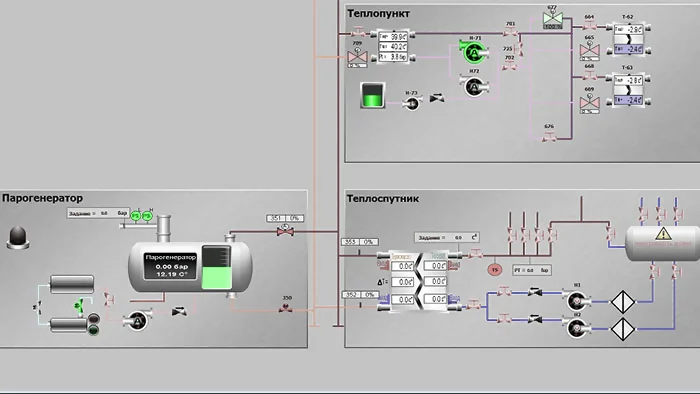Screen dimensions: 700x394
Task: Click the 3.8 bar pressure reading
Action: (x=393, y=57)
